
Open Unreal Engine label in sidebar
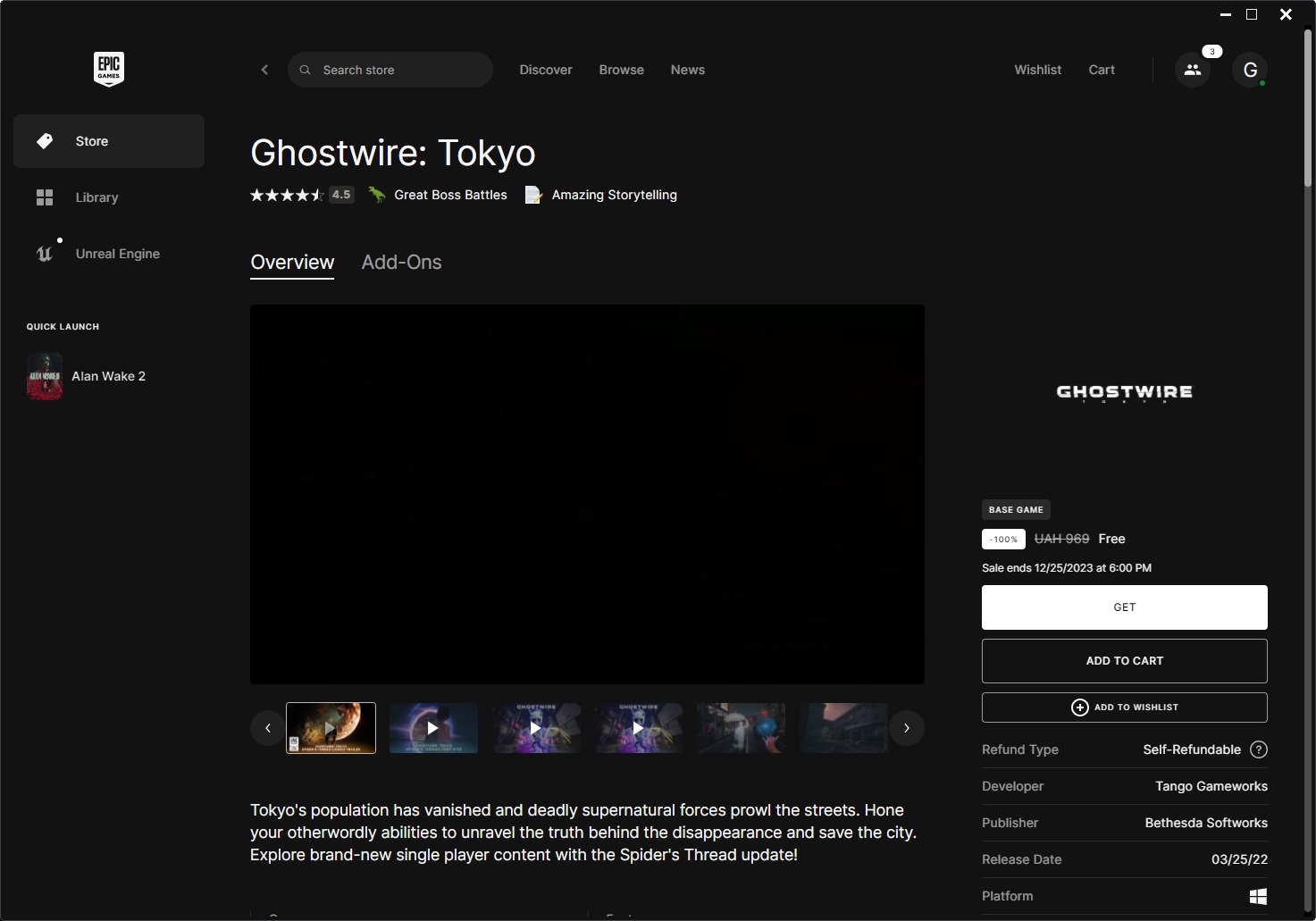click(x=118, y=254)
